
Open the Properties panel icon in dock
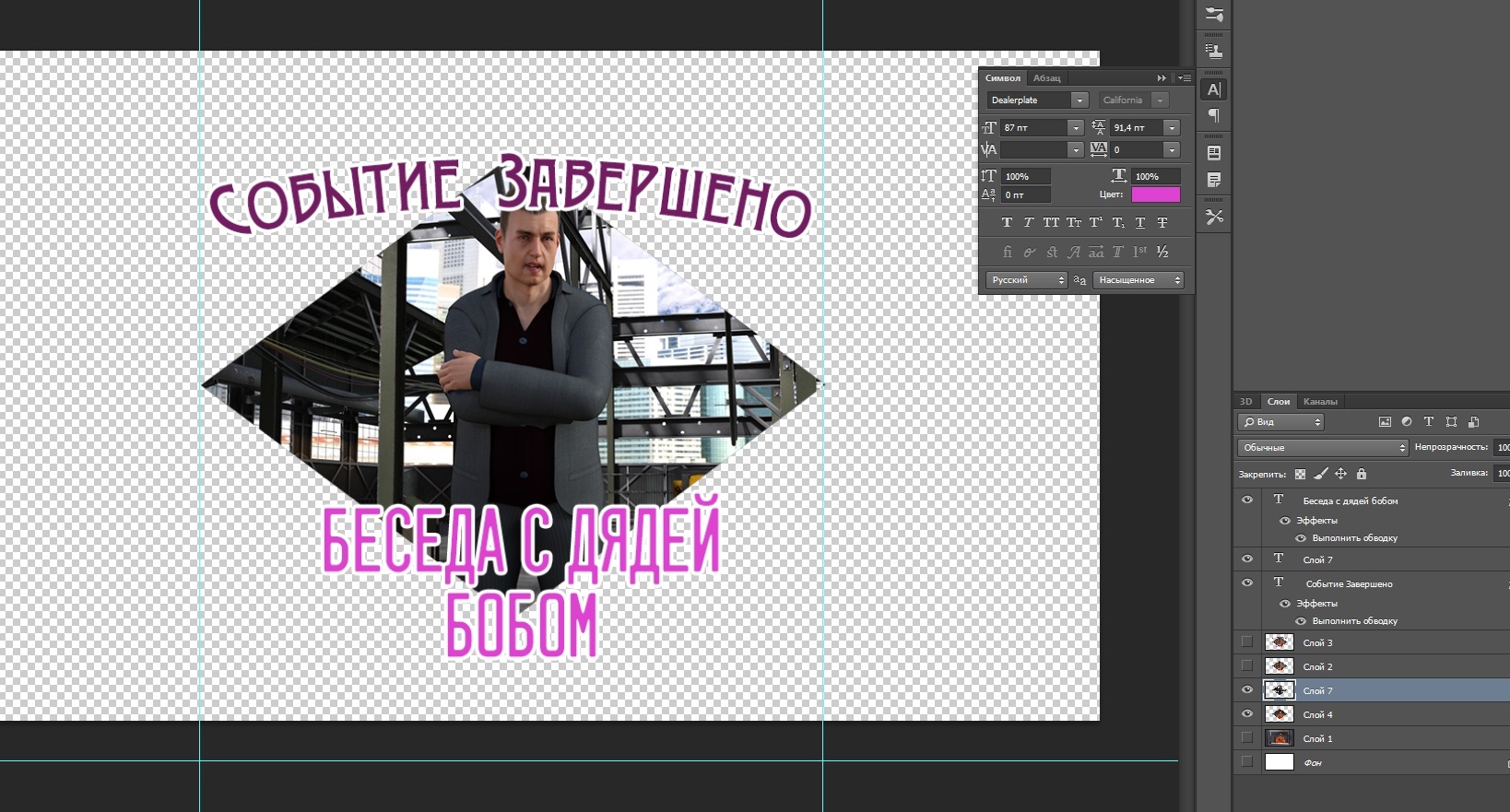[x=1214, y=153]
